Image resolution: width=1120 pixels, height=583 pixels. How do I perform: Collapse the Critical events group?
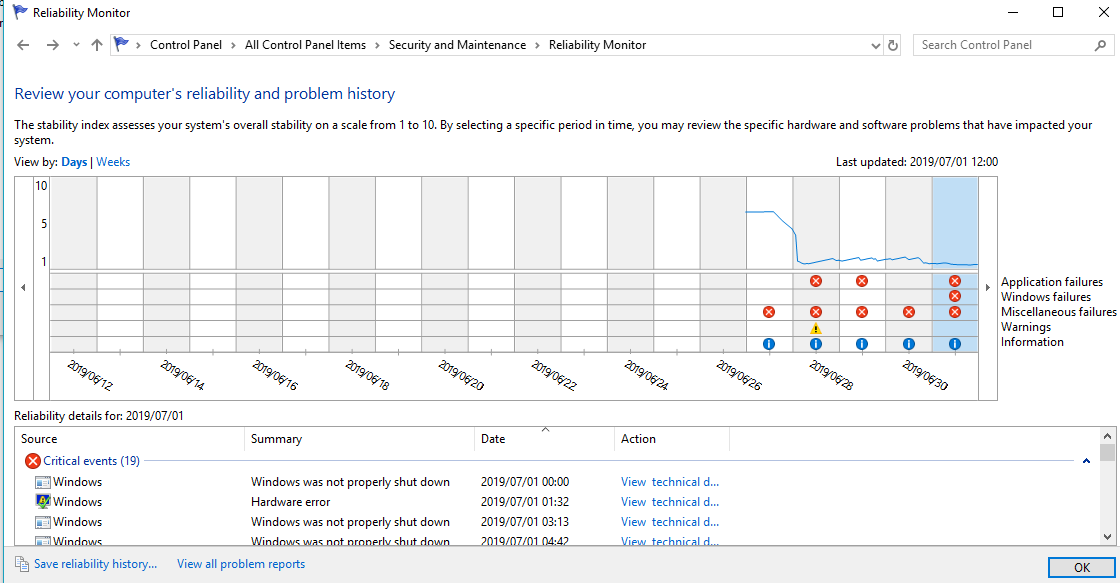coord(1086,461)
